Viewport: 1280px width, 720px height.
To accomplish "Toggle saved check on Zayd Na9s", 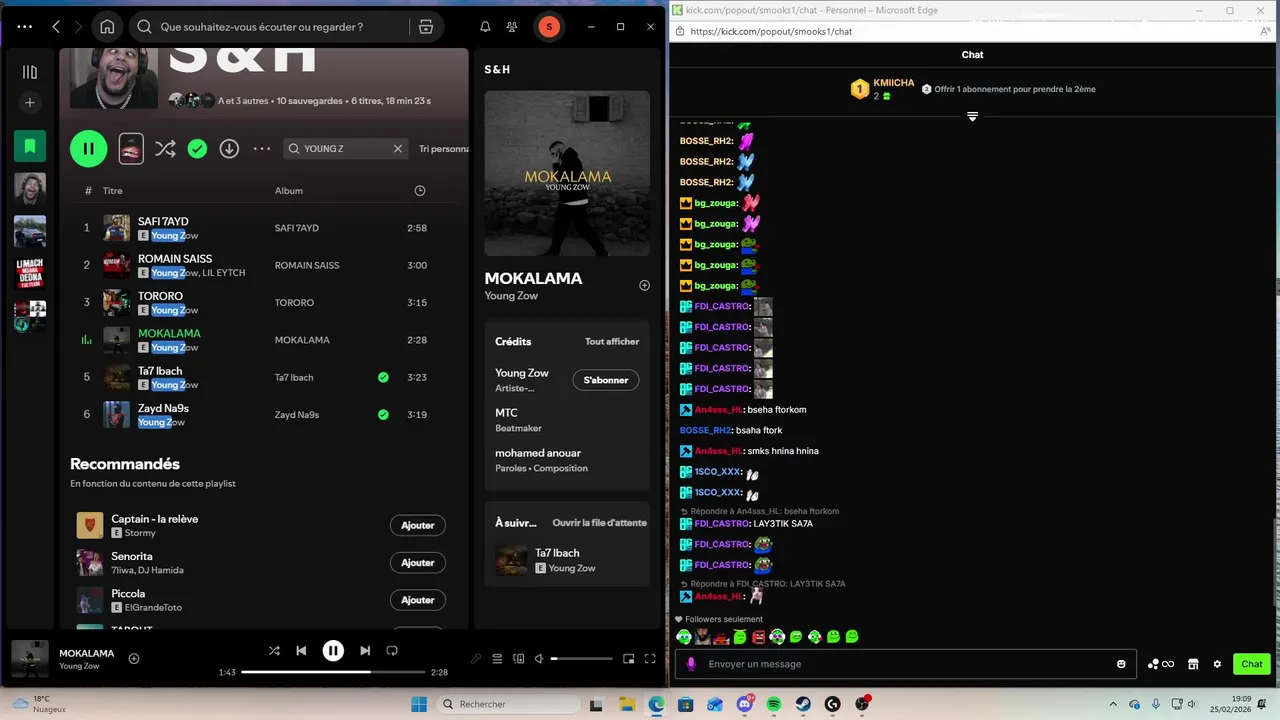I will [383, 414].
